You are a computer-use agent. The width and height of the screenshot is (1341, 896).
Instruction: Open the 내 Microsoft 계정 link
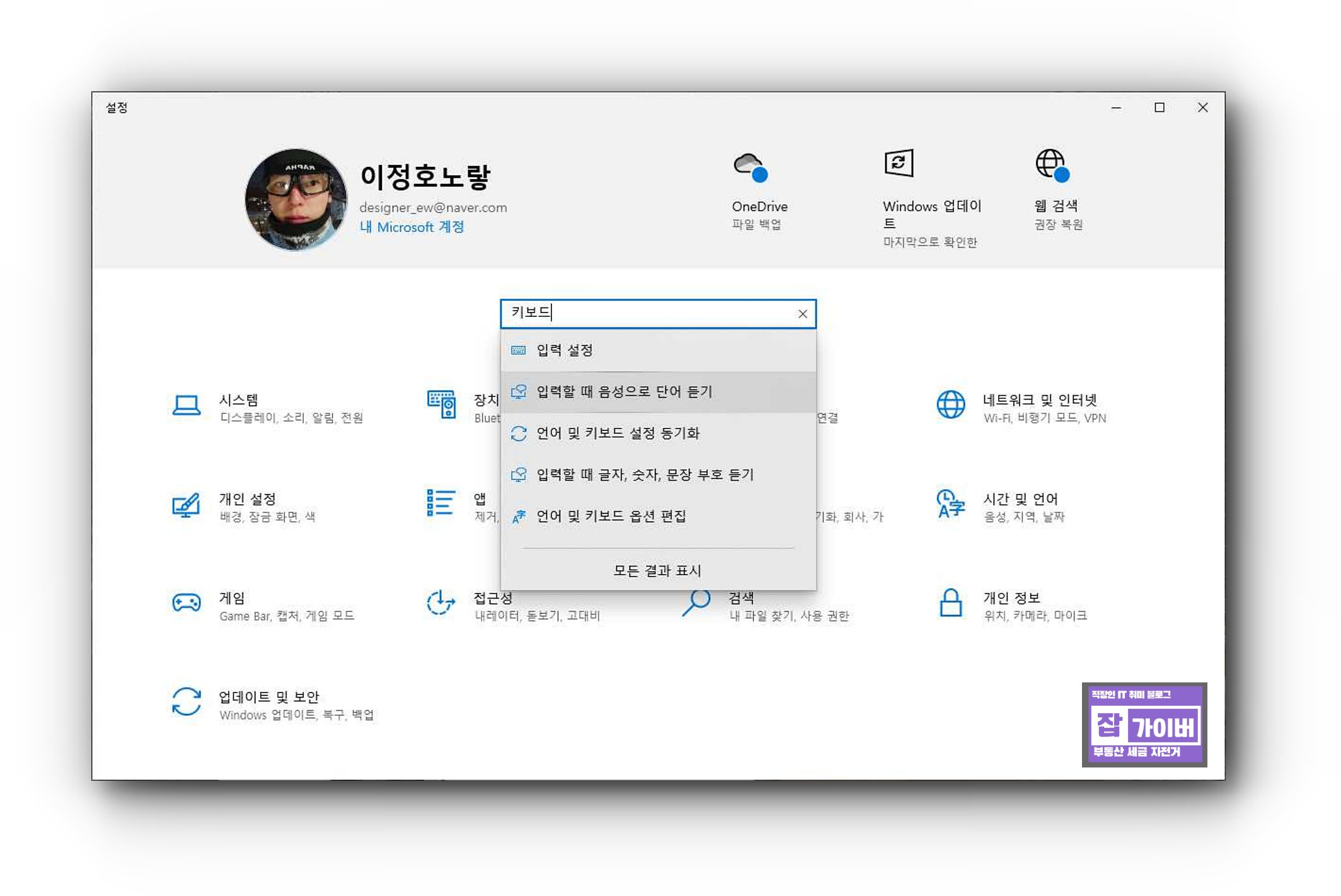point(412,227)
